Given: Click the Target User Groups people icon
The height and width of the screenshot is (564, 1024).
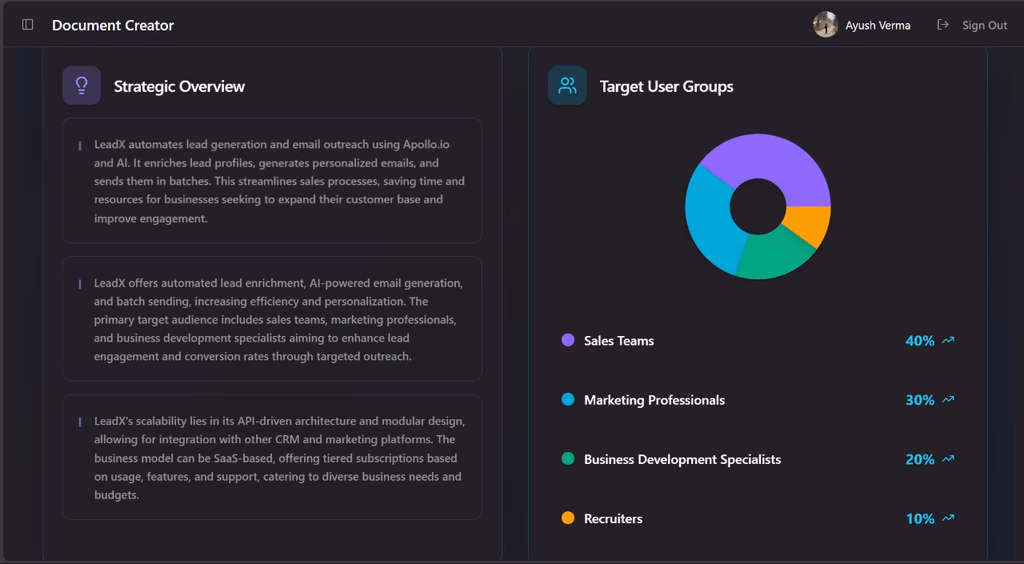Looking at the screenshot, I should (568, 86).
